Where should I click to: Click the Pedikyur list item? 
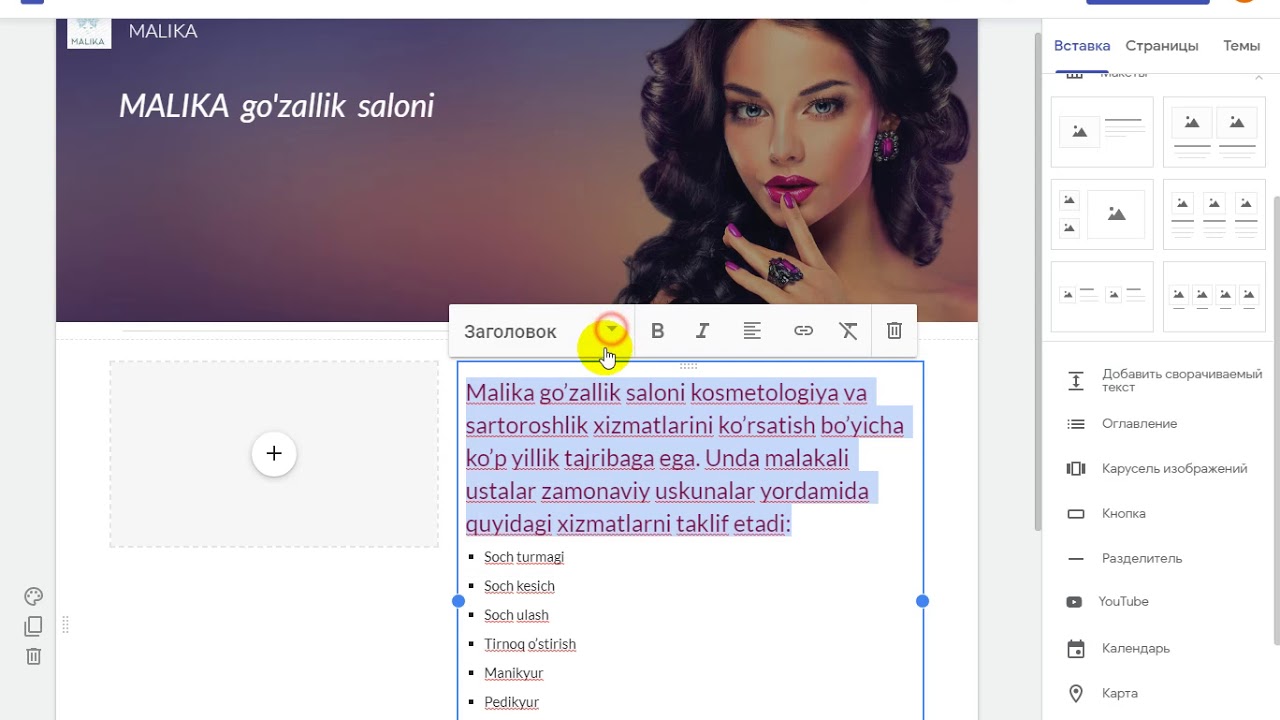(512, 702)
